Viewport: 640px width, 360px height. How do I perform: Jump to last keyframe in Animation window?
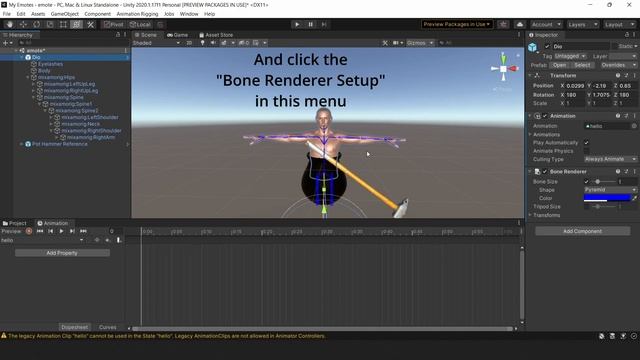(83, 231)
